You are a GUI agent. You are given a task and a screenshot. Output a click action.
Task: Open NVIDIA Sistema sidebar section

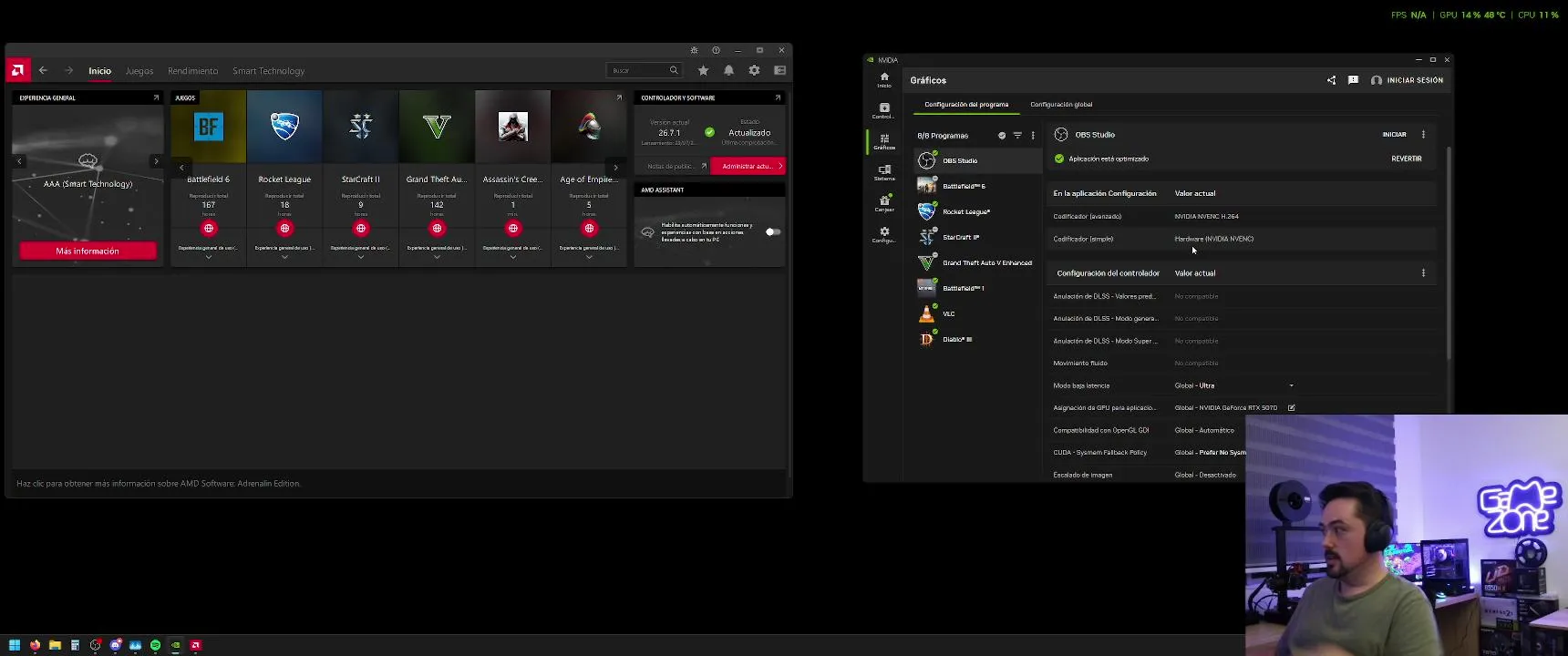883,172
